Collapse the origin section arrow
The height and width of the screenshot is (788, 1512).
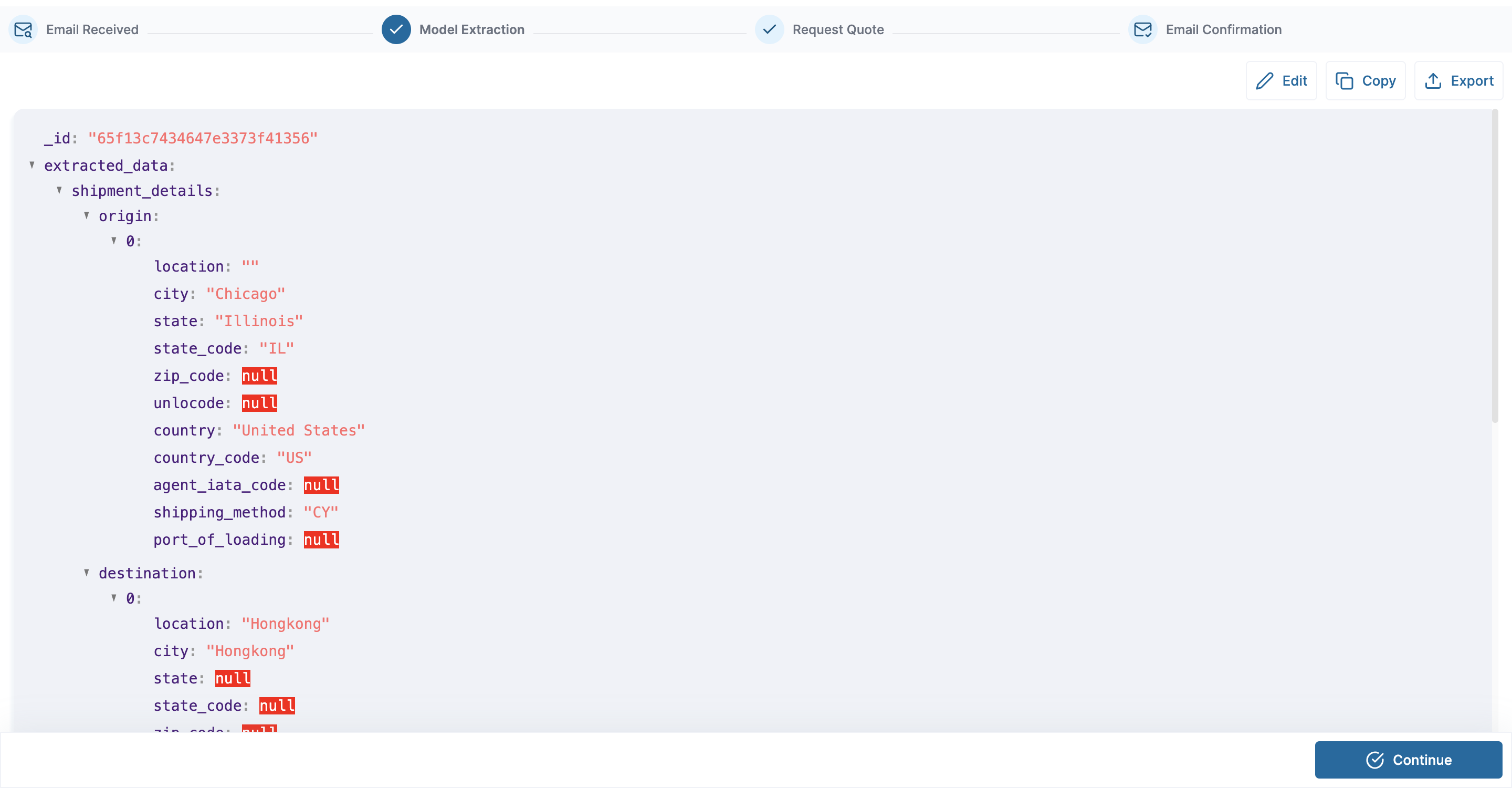click(86, 215)
